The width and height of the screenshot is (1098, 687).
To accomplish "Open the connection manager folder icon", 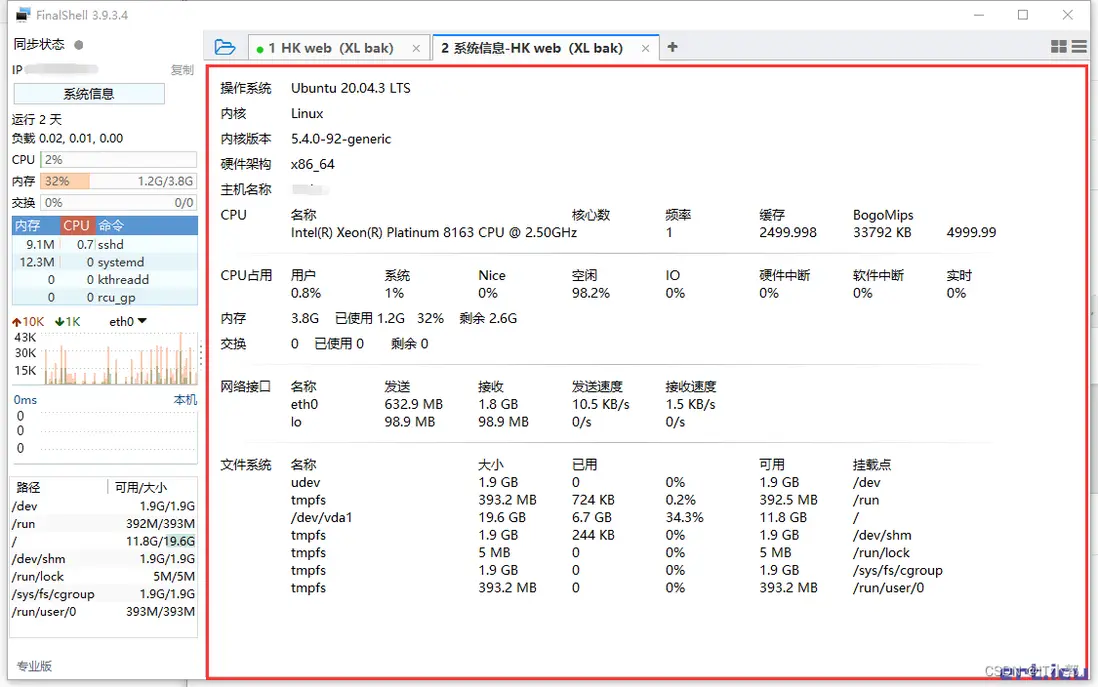I will 225,47.
